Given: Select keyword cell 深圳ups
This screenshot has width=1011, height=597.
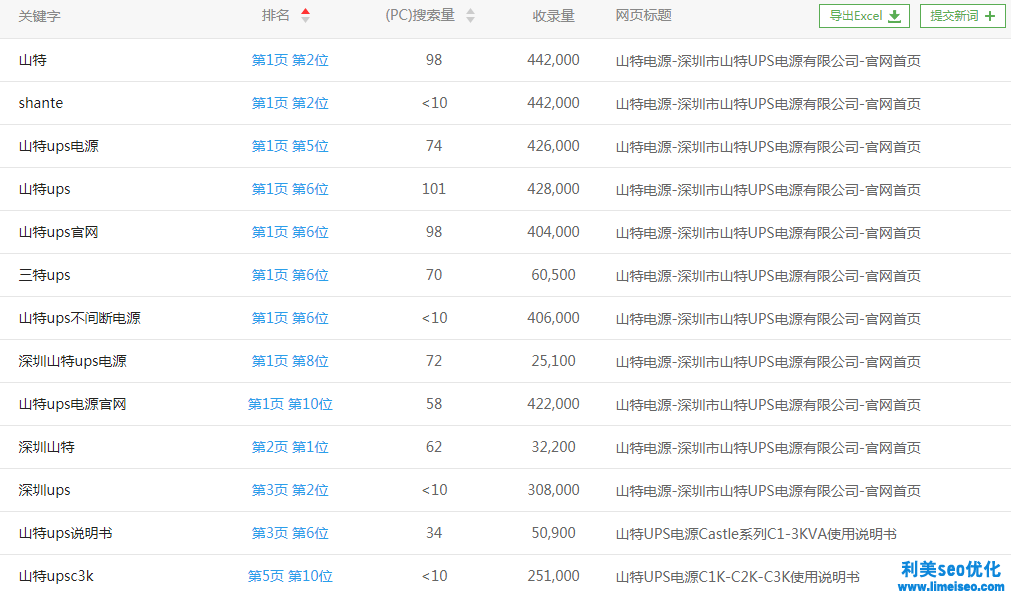Looking at the screenshot, I should [x=44, y=490].
